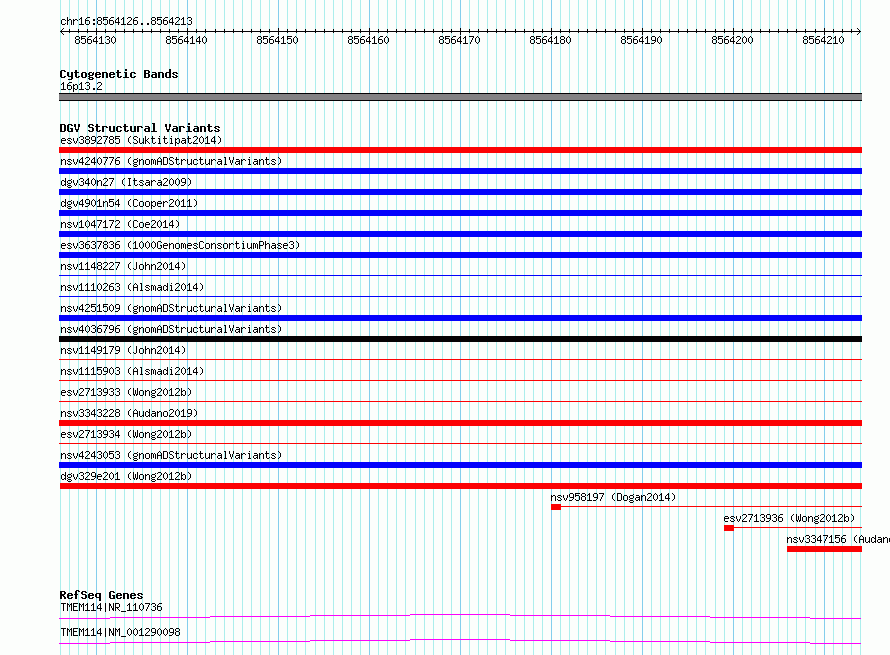Click the blue bar under esv3637836
Screen dimensions: 890x655
[x=460, y=255]
